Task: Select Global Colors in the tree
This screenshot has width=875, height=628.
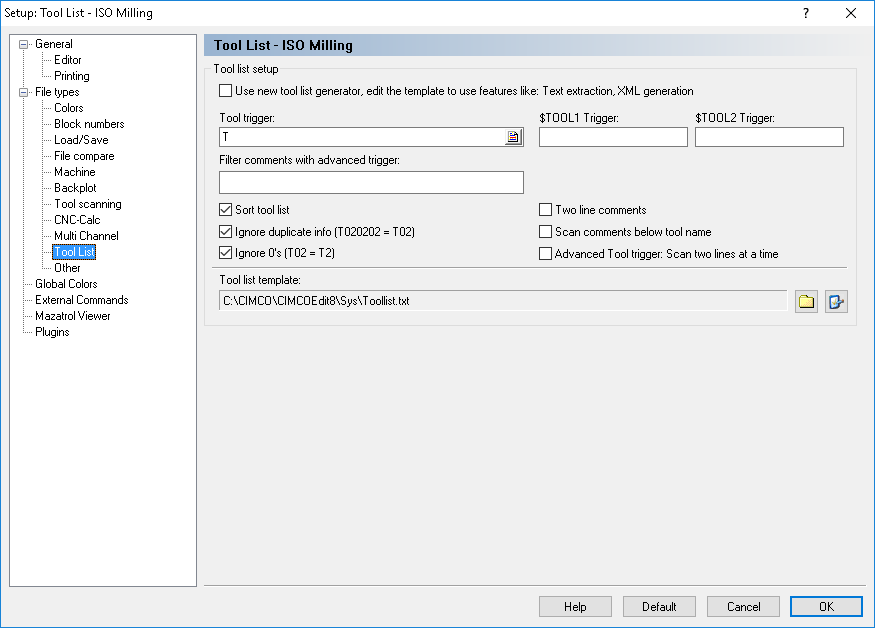Action: (x=66, y=284)
